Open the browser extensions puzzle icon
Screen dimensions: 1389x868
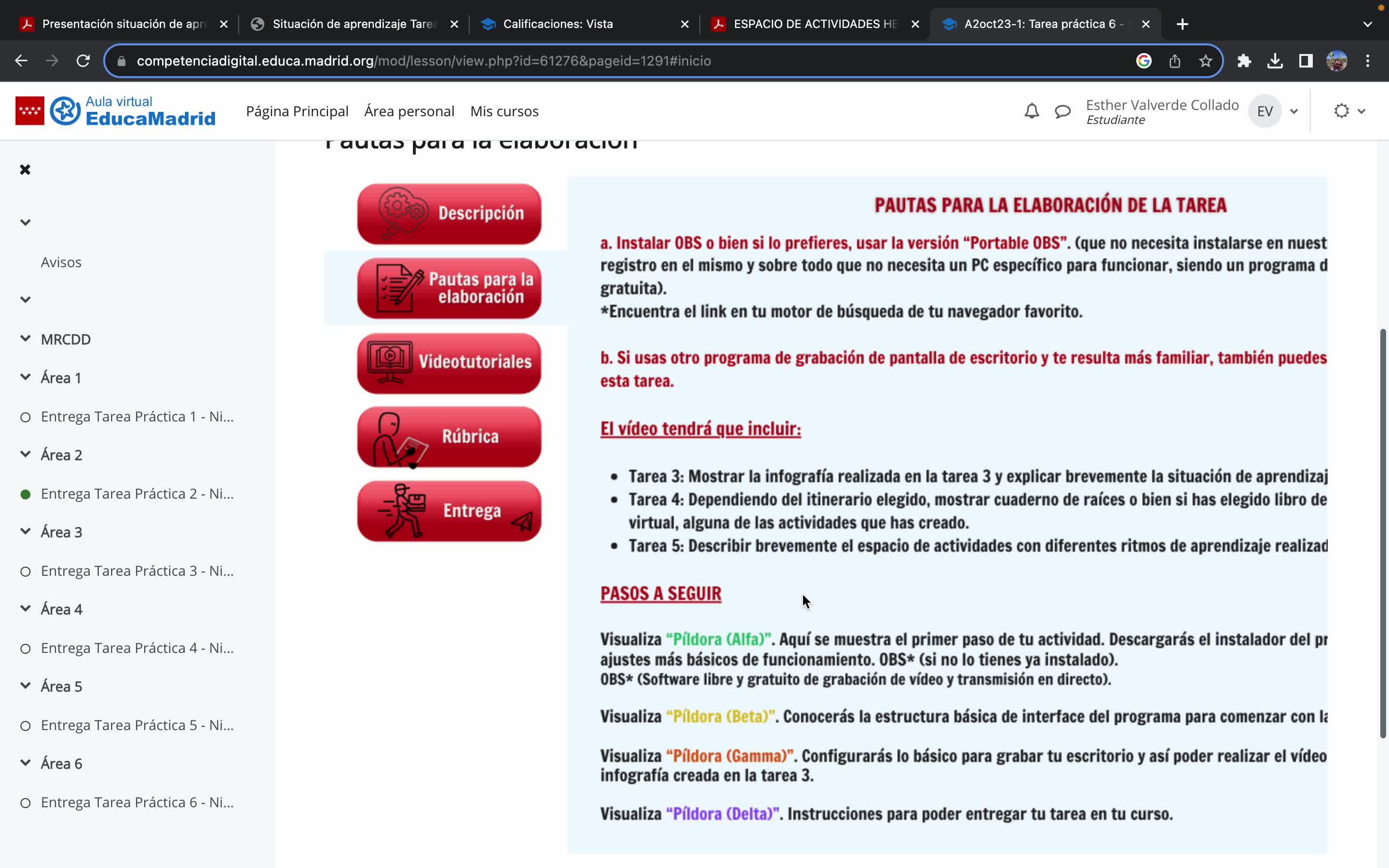click(x=1244, y=61)
